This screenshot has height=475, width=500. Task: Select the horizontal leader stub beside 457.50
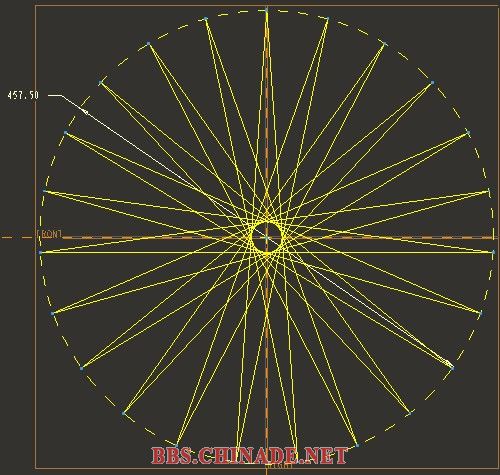click(55, 95)
